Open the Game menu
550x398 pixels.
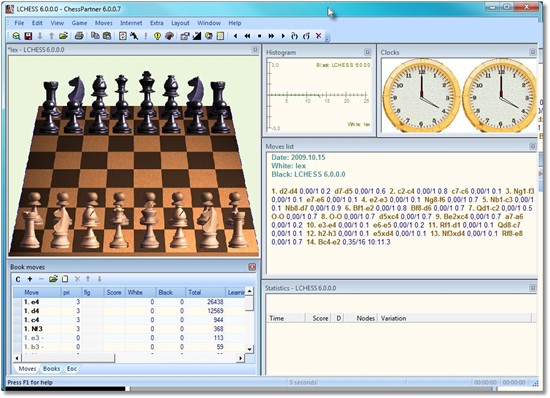[79, 23]
